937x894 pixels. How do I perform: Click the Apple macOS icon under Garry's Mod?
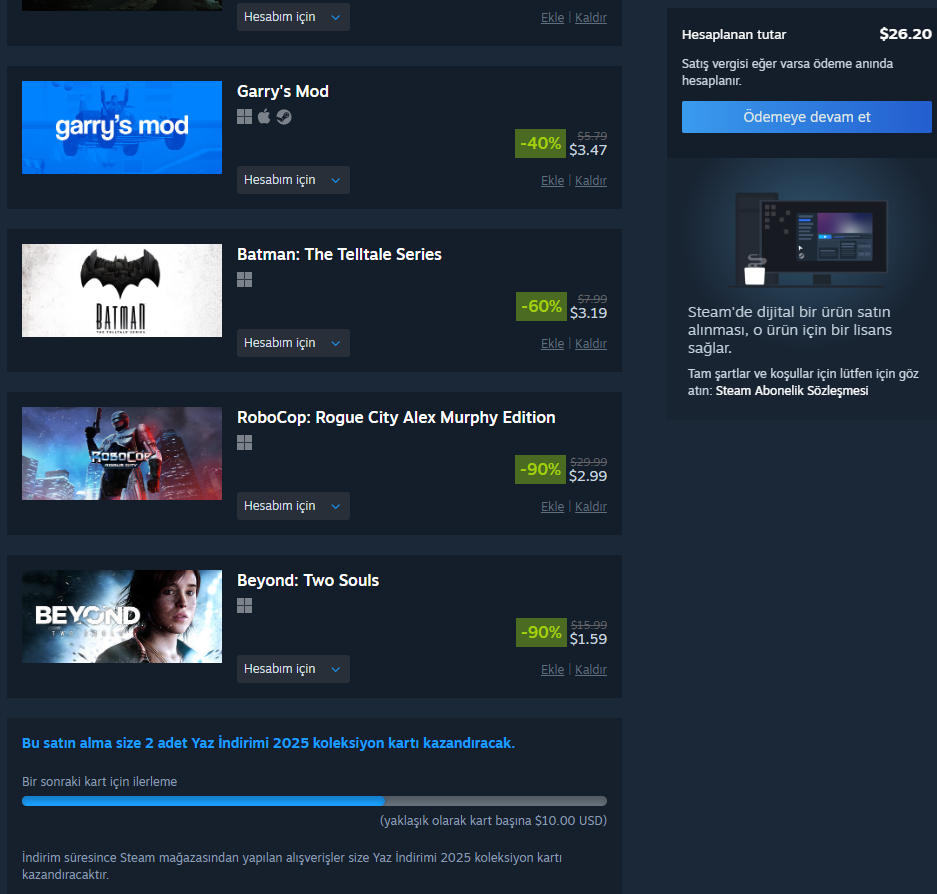[x=264, y=117]
